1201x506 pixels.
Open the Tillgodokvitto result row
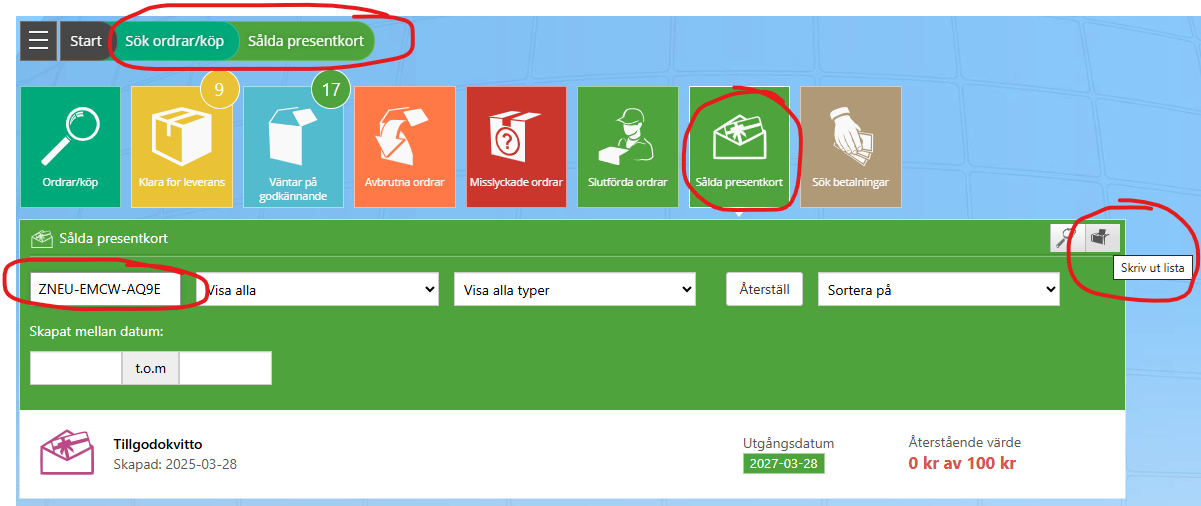coord(572,454)
